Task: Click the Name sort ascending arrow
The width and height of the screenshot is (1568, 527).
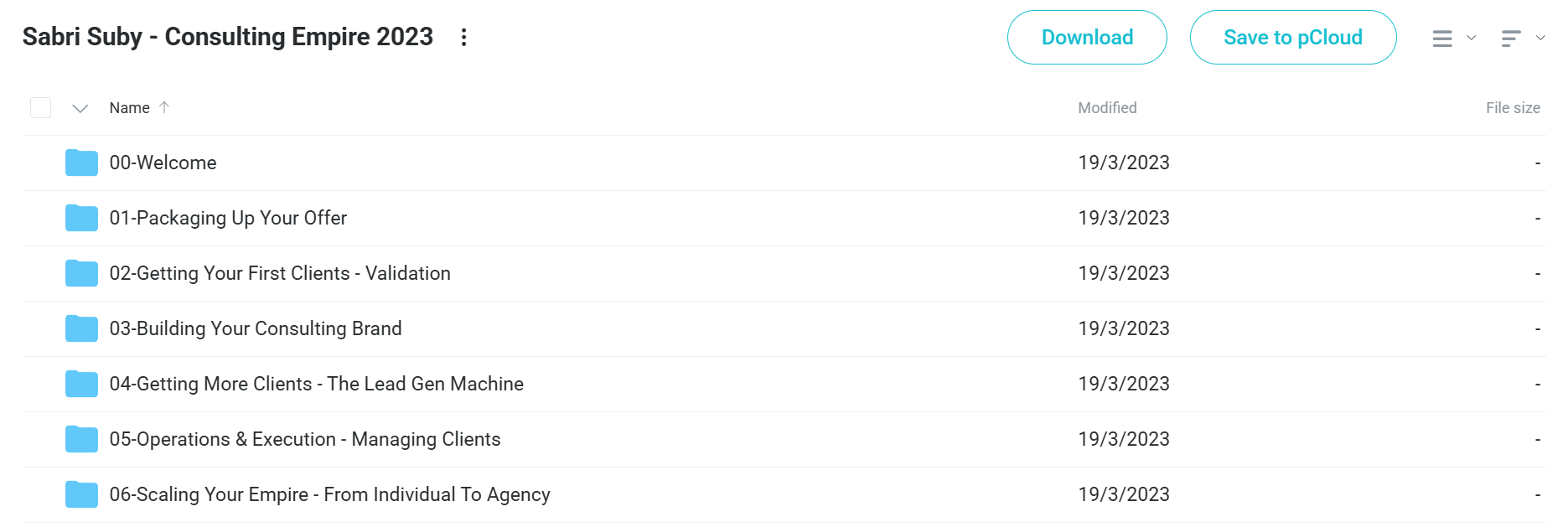Action: coord(164,107)
